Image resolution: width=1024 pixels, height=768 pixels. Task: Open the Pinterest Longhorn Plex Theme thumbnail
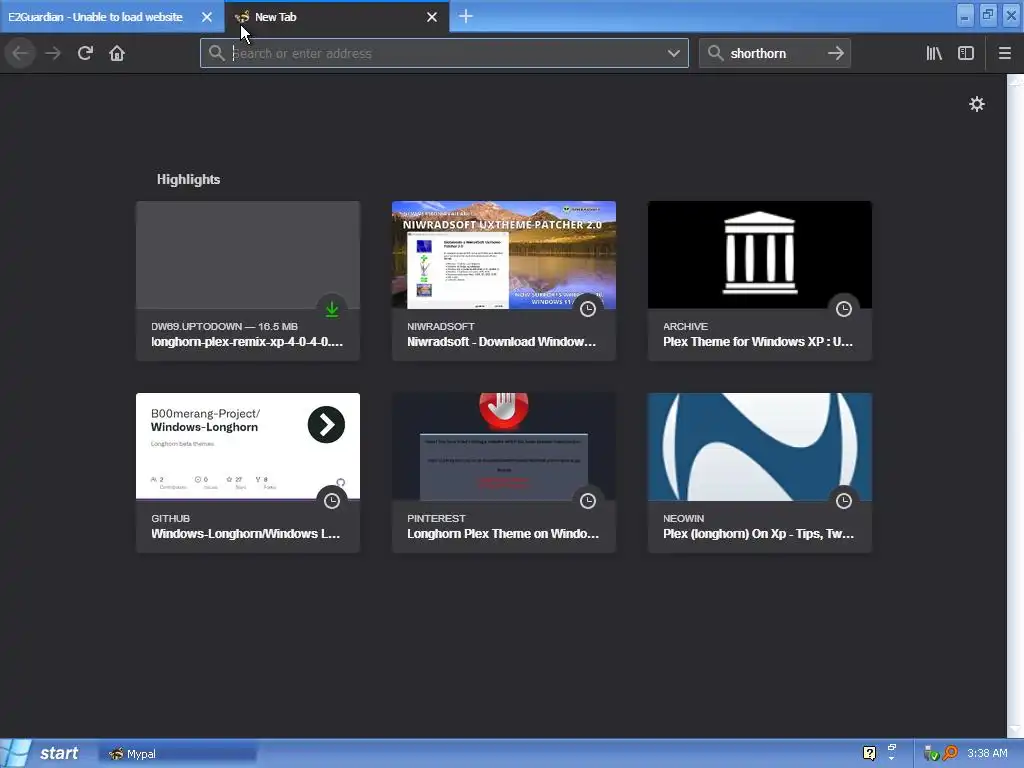[504, 446]
